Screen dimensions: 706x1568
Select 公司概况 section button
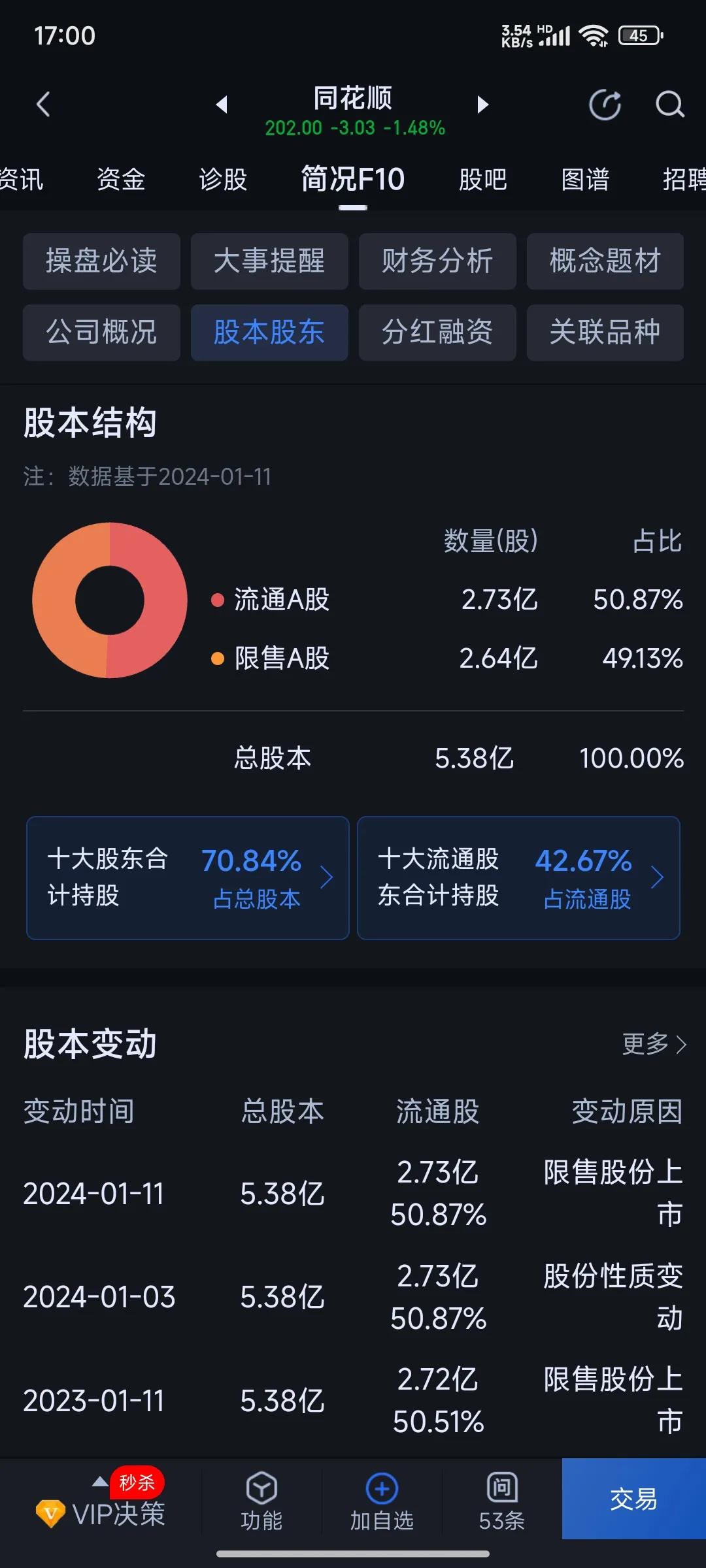101,333
